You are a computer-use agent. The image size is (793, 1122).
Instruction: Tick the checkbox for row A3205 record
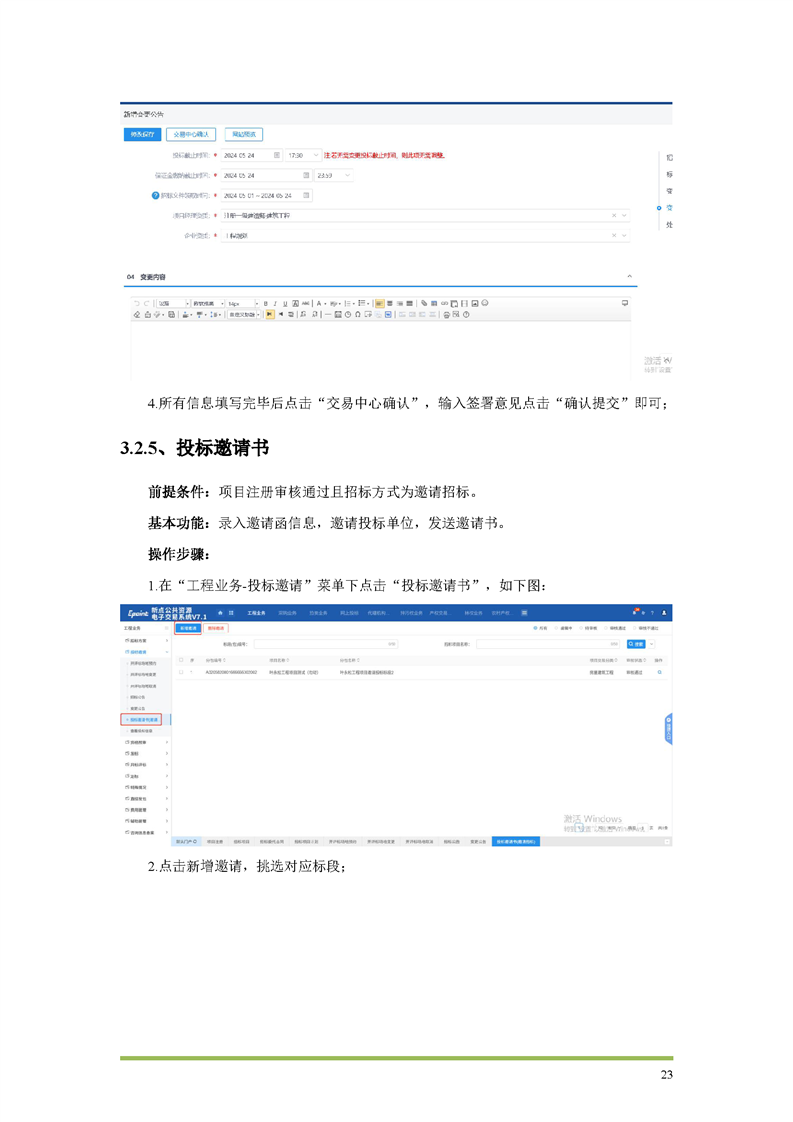[181, 672]
